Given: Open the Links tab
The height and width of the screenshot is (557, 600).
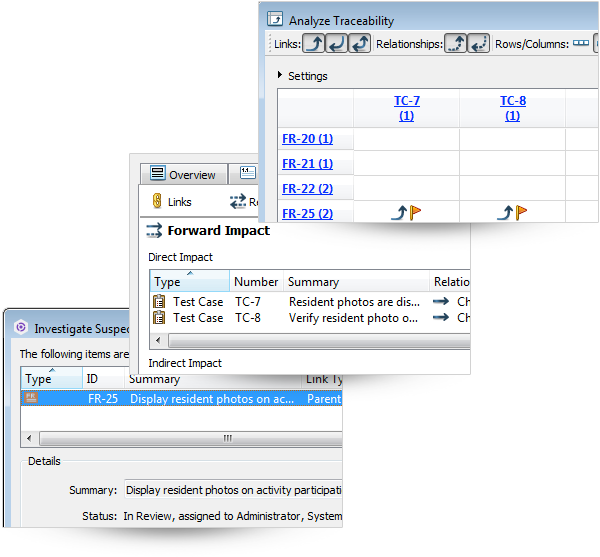Looking at the screenshot, I should tap(171, 202).
